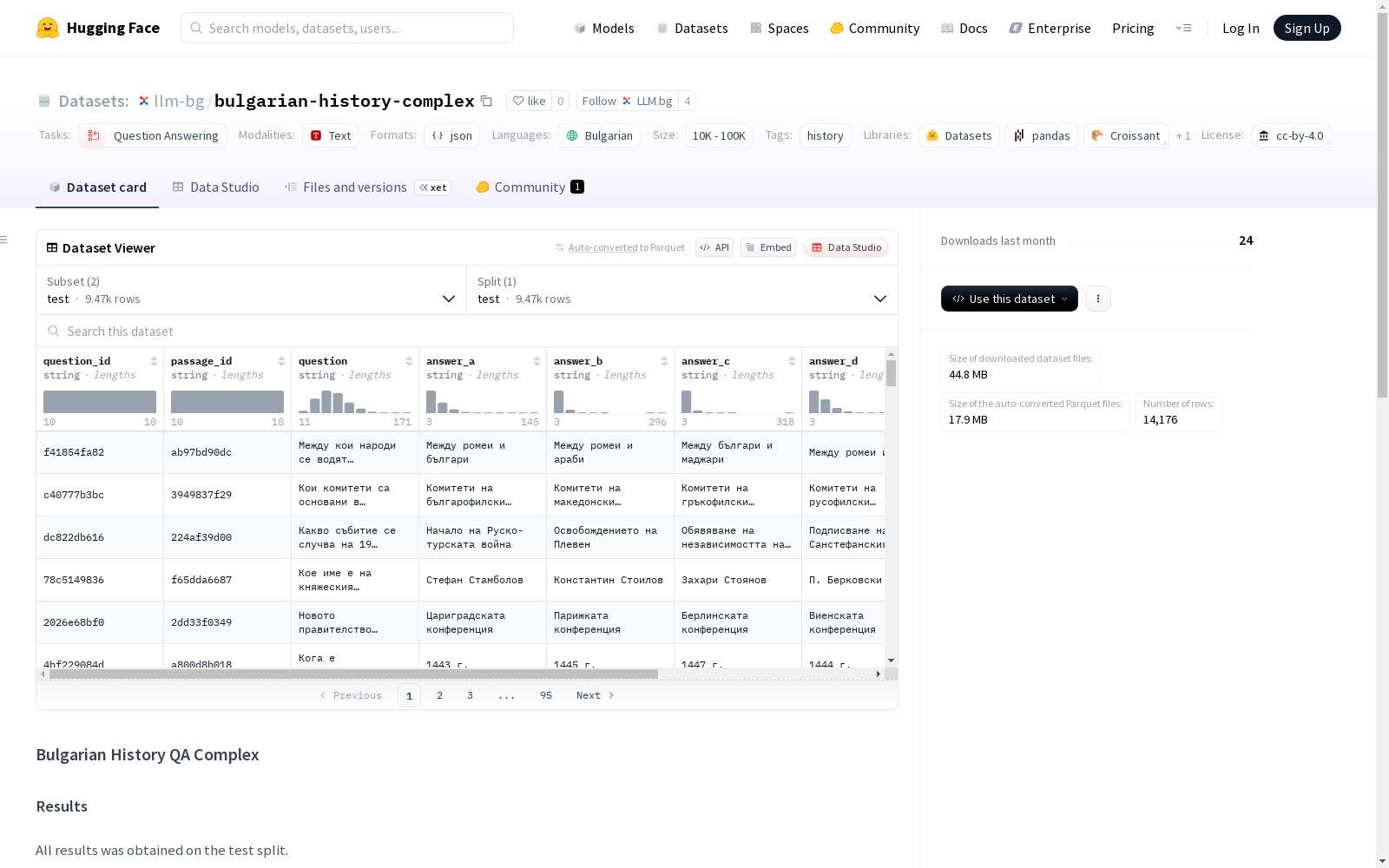This screenshot has width=1389, height=868.
Task: Go to page 3 of the dataset
Action: pos(471,695)
